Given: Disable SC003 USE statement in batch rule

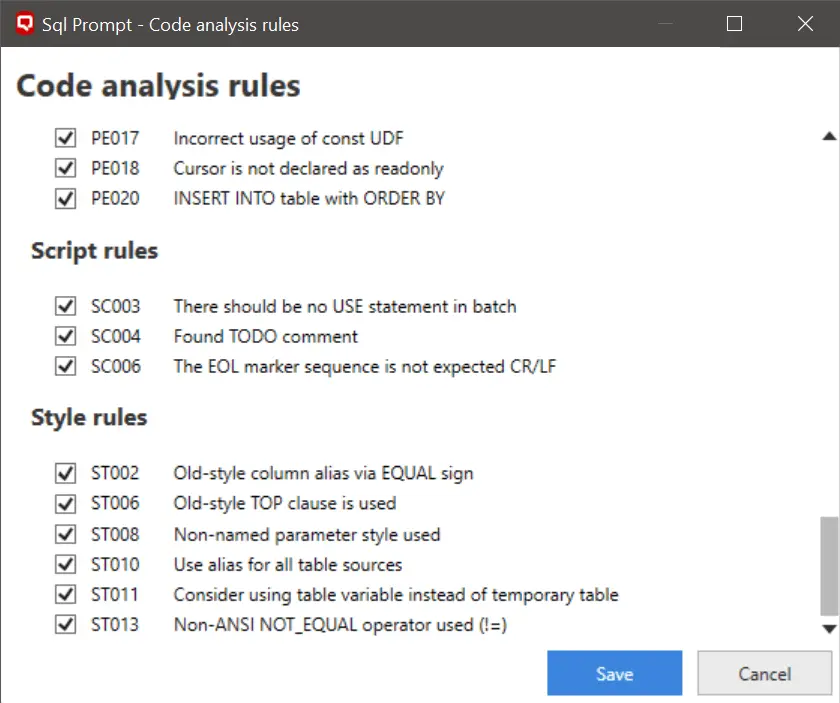Looking at the screenshot, I should point(65,306).
